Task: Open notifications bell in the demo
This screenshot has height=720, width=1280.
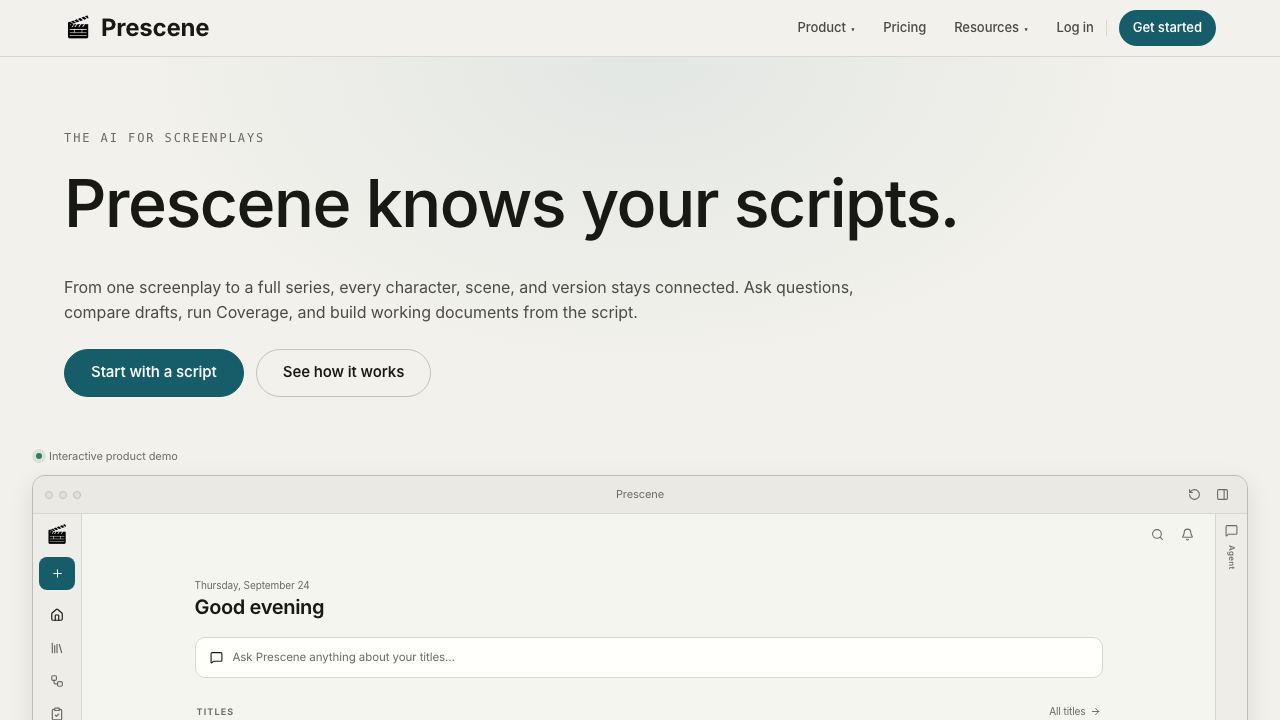Action: click(1187, 535)
